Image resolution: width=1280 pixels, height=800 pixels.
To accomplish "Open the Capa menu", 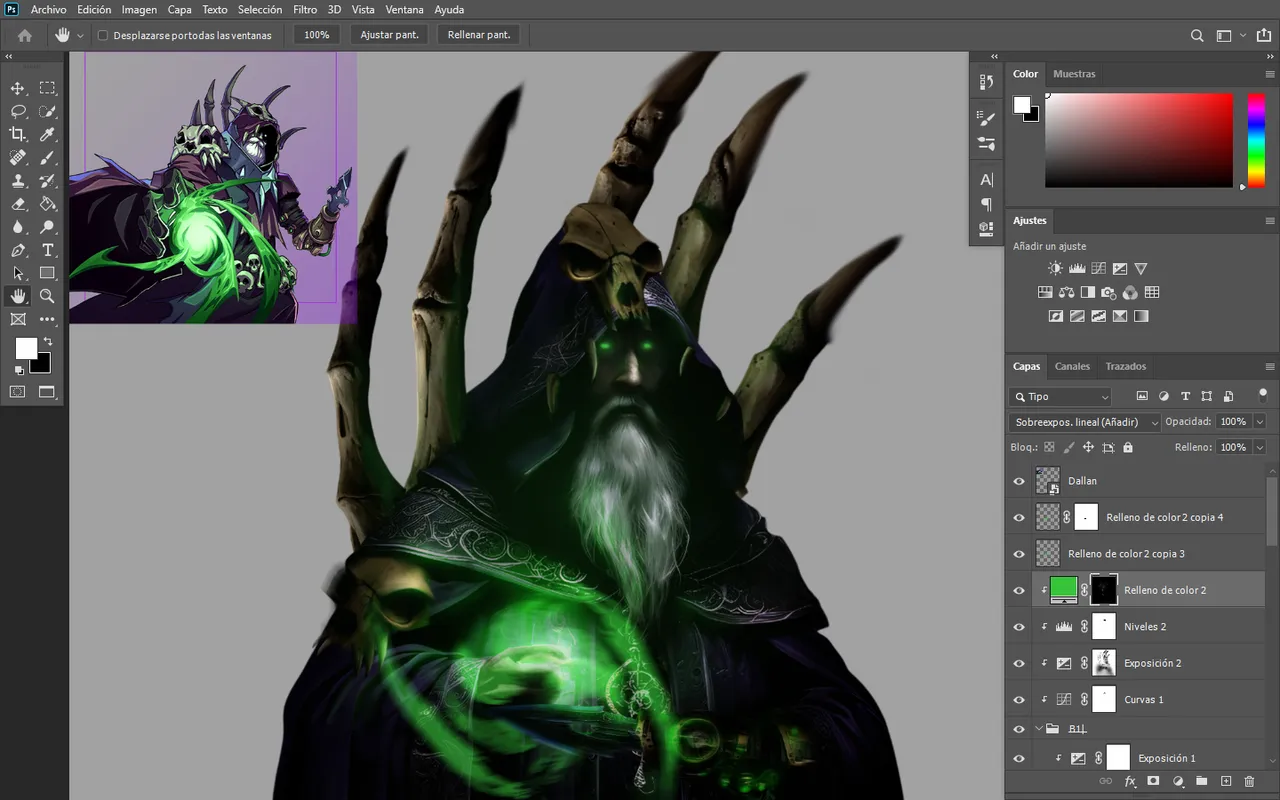I will pyautogui.click(x=180, y=9).
